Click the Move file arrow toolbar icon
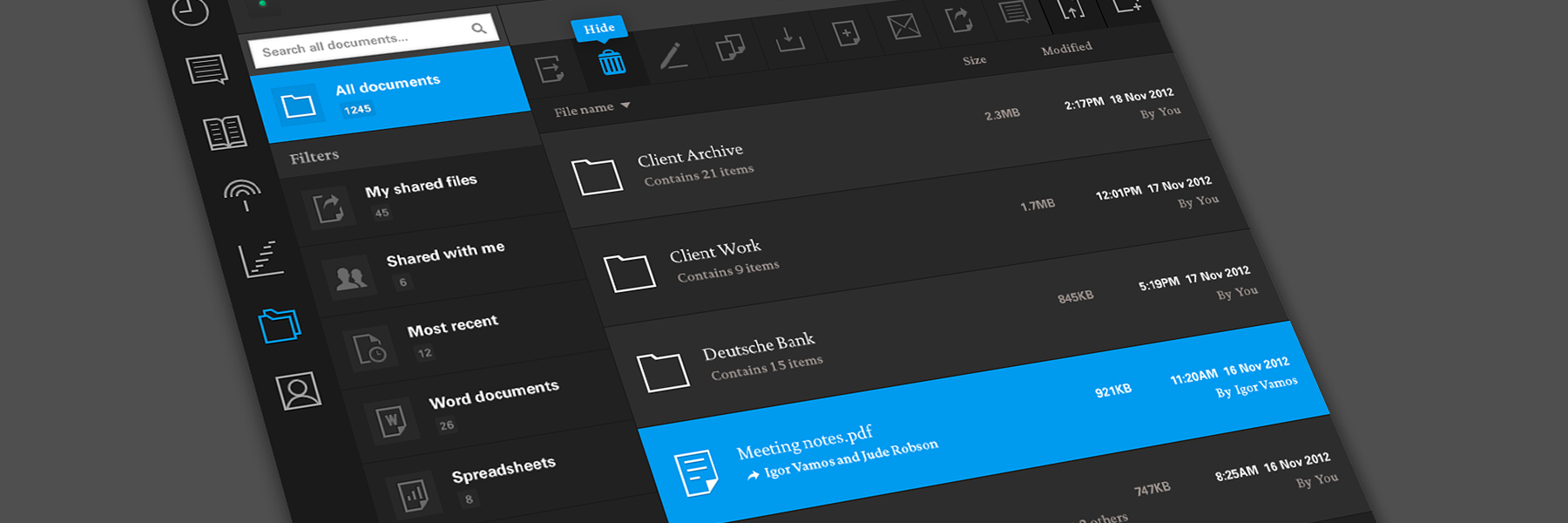 (x=550, y=69)
